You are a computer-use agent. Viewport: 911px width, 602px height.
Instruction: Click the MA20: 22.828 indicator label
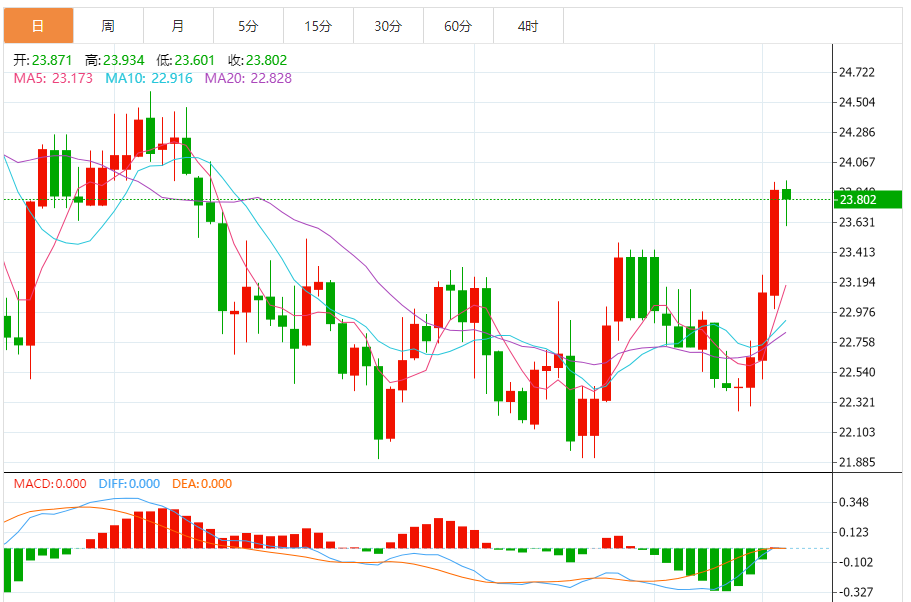click(x=248, y=78)
